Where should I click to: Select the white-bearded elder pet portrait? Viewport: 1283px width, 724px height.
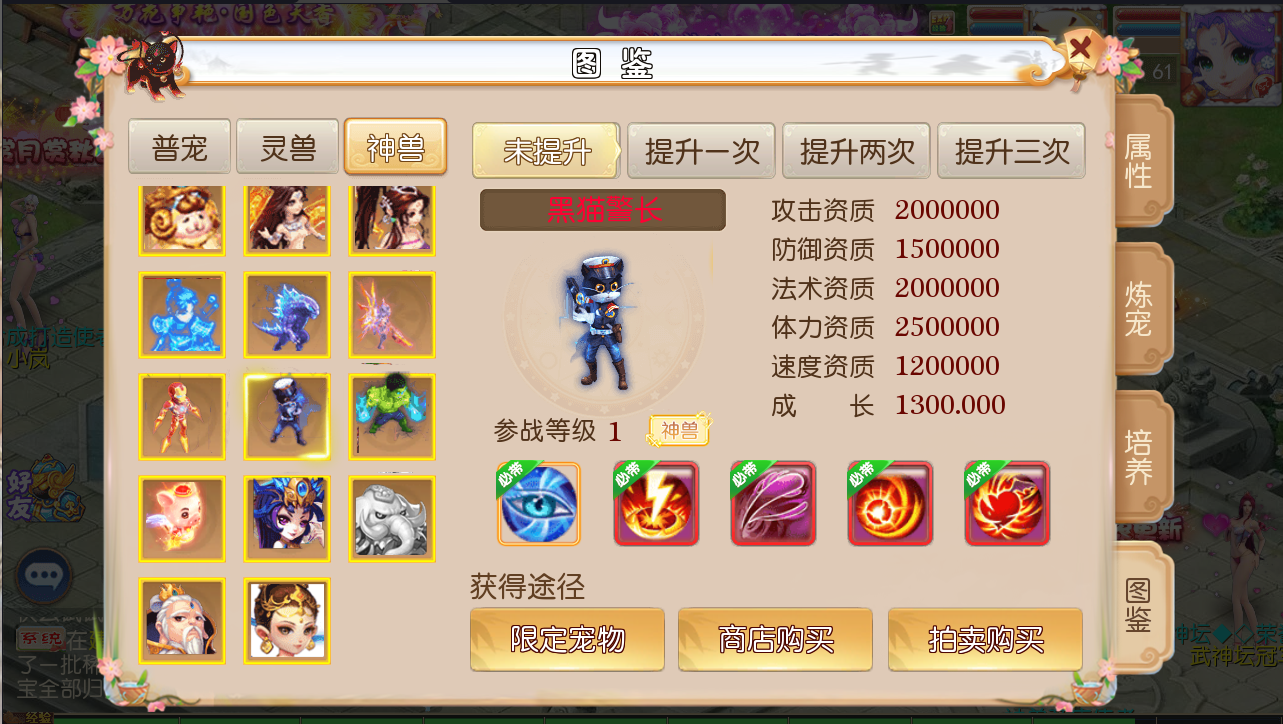coord(182,621)
